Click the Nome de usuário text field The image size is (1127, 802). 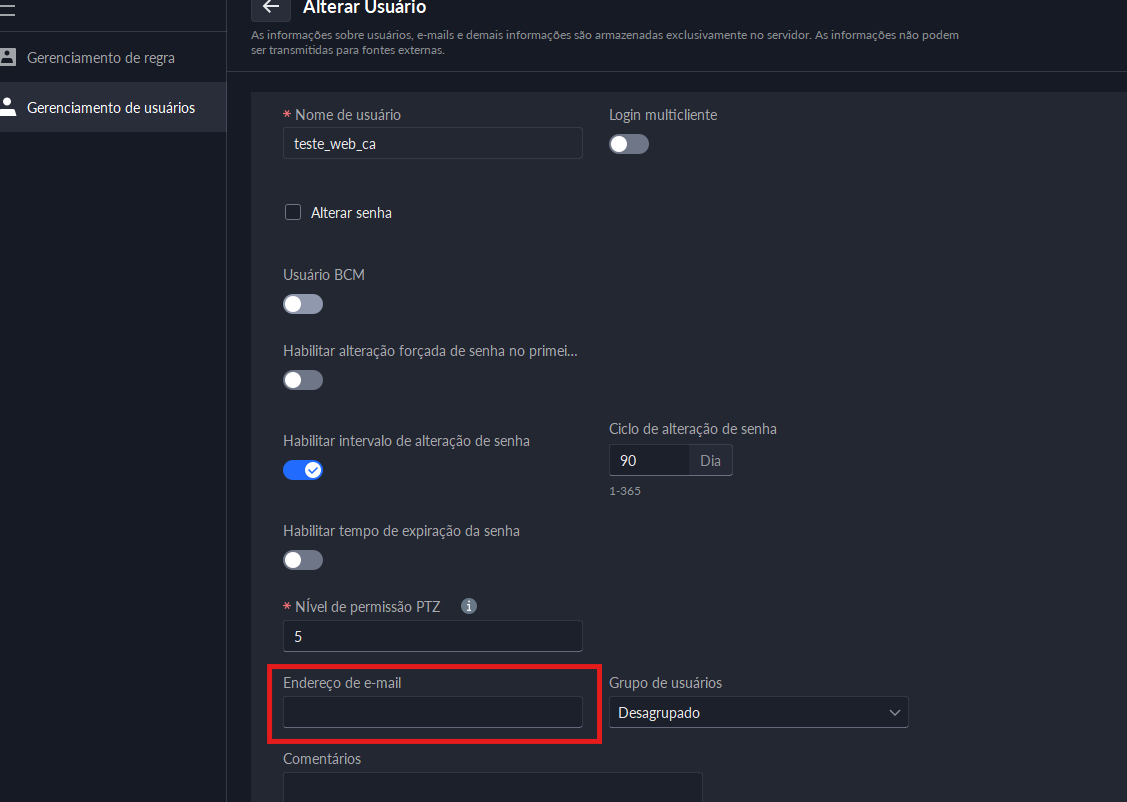[x=432, y=143]
